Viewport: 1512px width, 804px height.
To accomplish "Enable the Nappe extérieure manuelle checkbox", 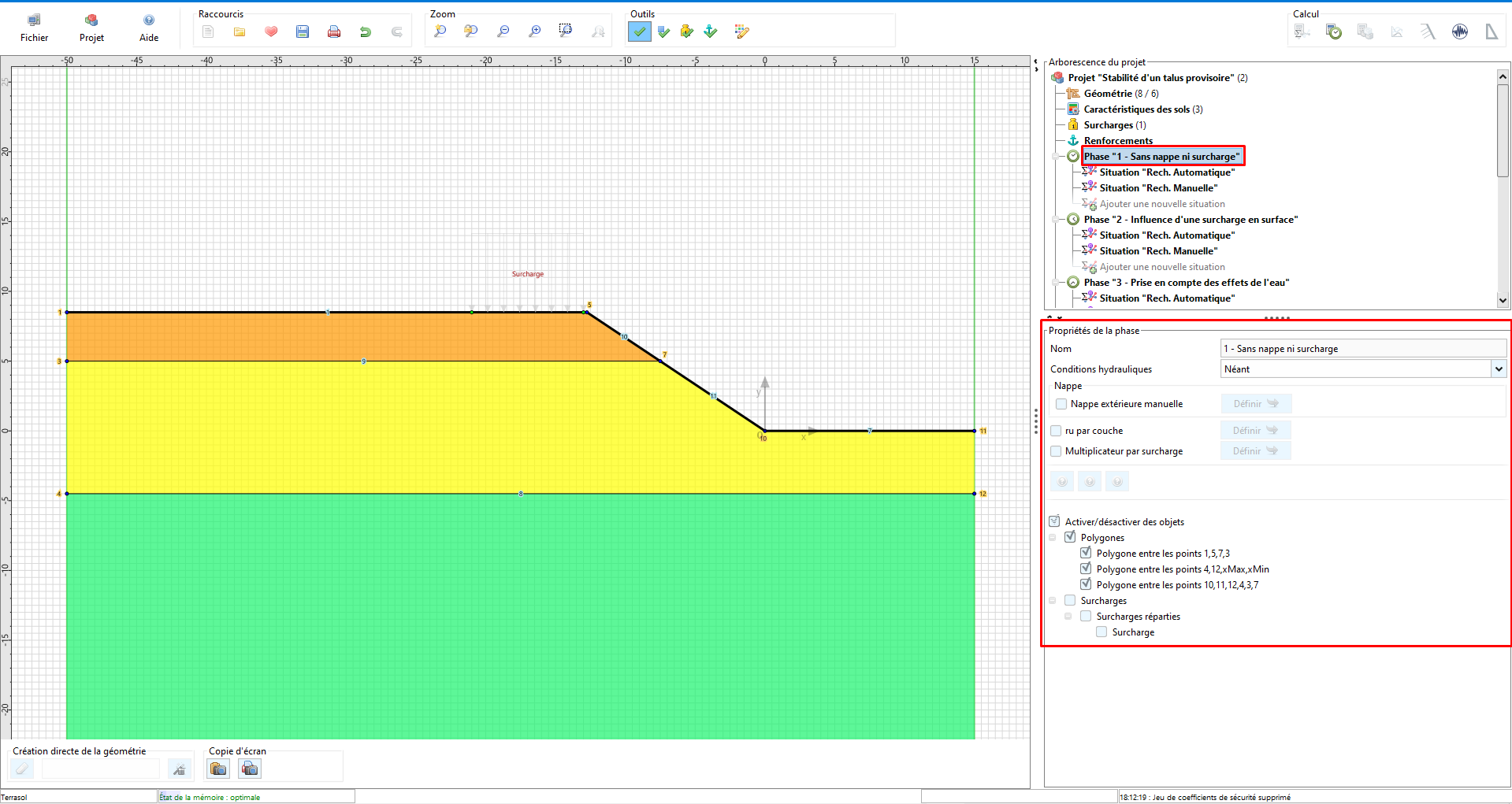I will (1061, 404).
